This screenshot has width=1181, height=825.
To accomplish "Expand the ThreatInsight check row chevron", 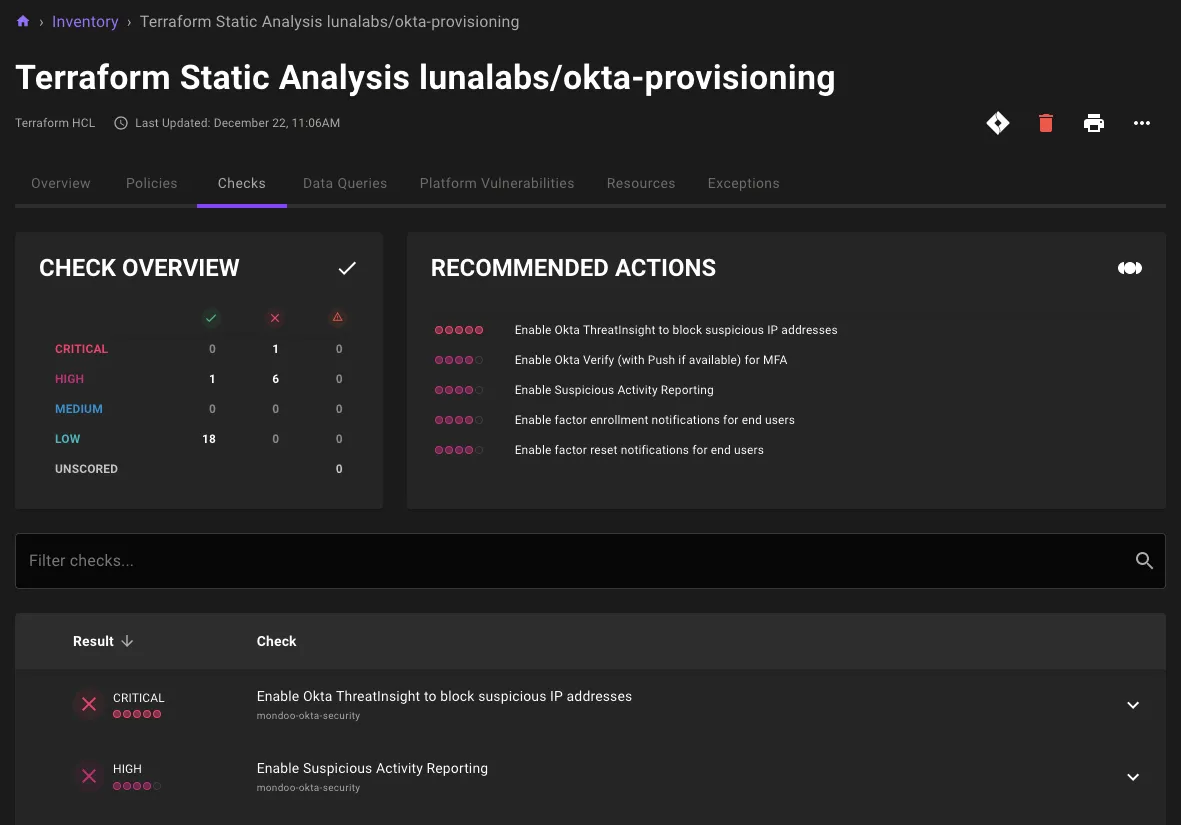I will [x=1133, y=705].
